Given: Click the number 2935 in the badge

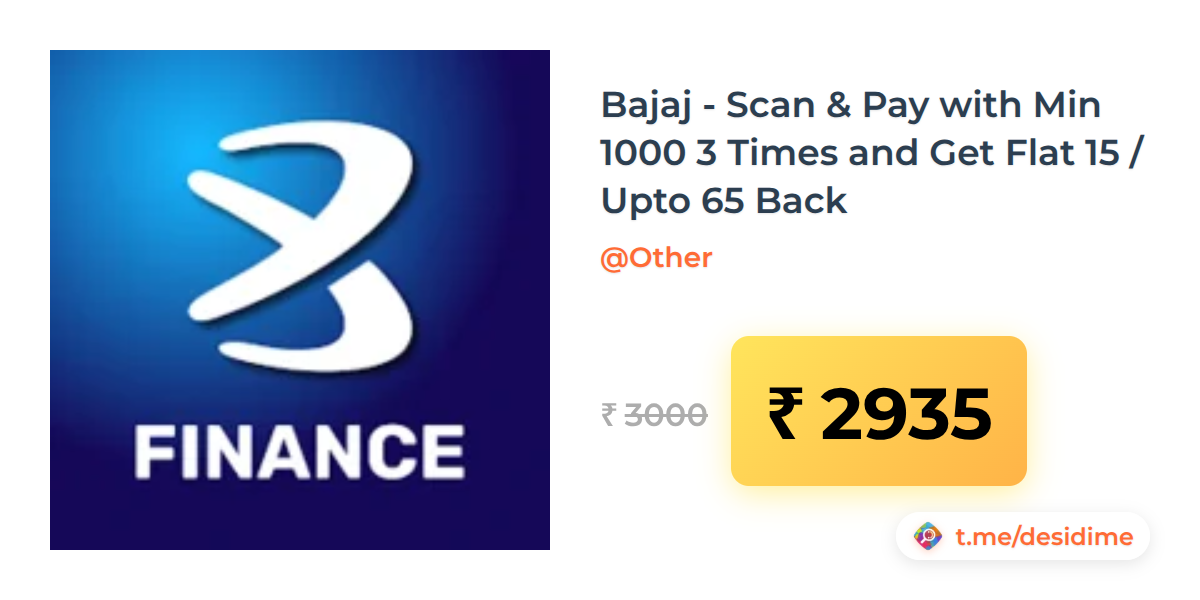Looking at the screenshot, I should [x=906, y=414].
